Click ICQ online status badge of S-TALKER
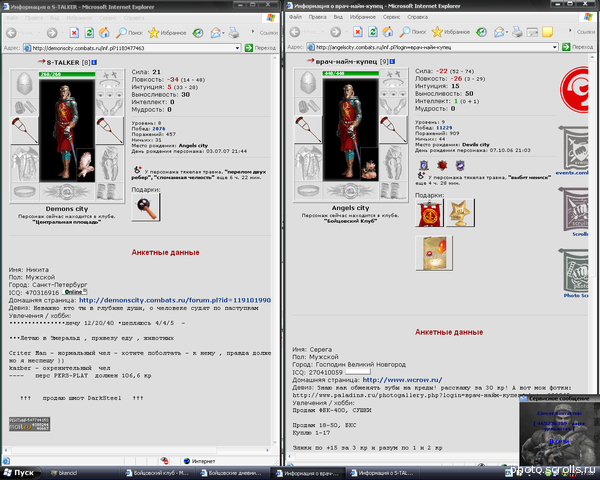 (75, 292)
